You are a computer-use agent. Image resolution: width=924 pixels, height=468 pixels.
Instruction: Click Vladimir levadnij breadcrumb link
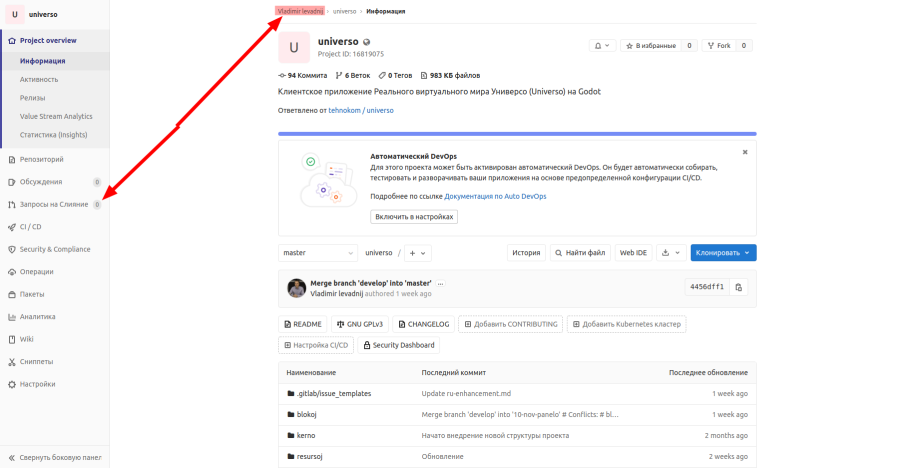point(300,11)
